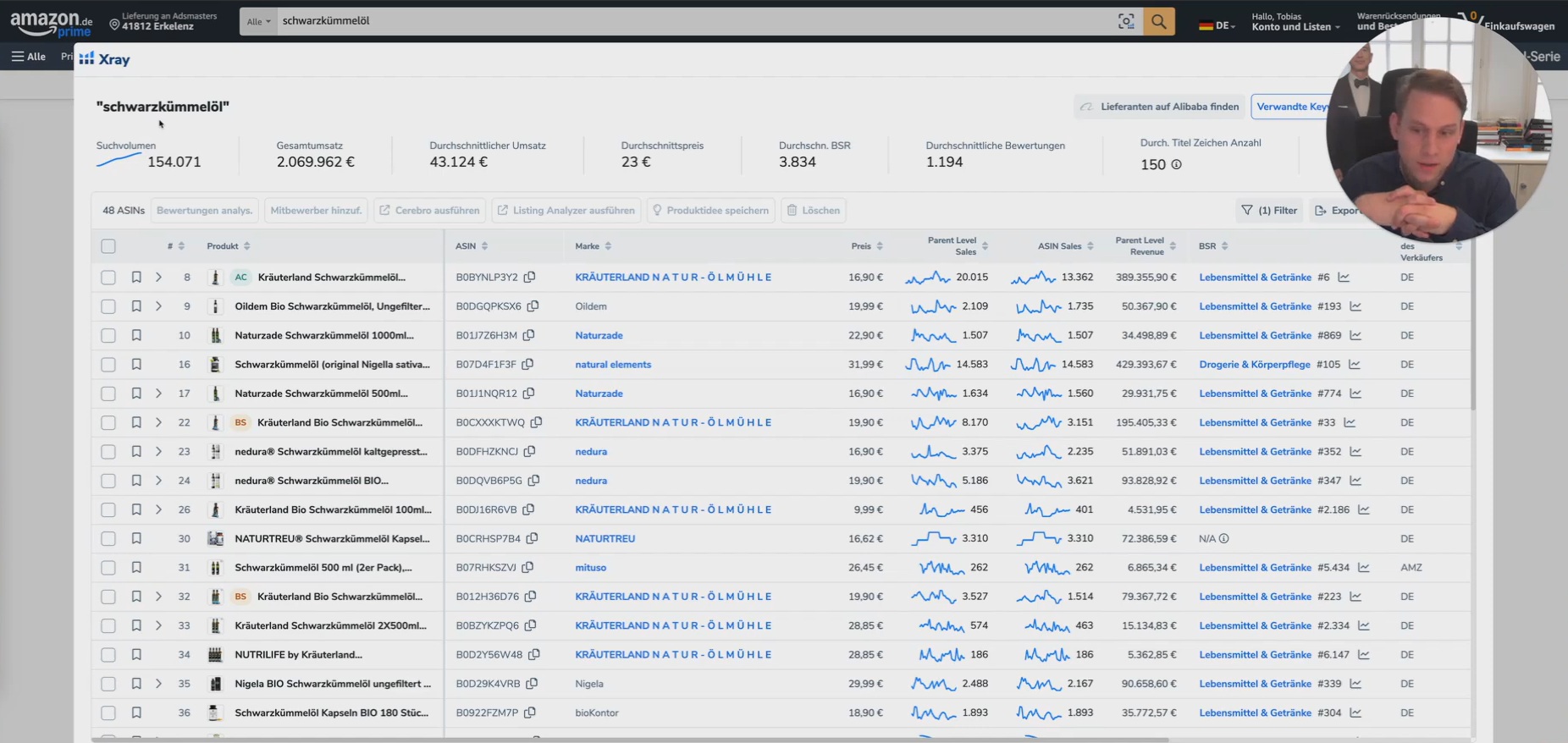The height and width of the screenshot is (743, 1568).
Task: Tick checkbox for mituso 500 ml 2er Pack
Action: point(108,567)
